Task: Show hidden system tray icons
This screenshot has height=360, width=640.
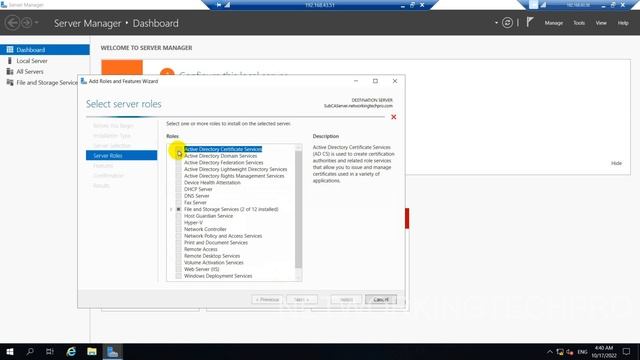Action: coord(550,352)
